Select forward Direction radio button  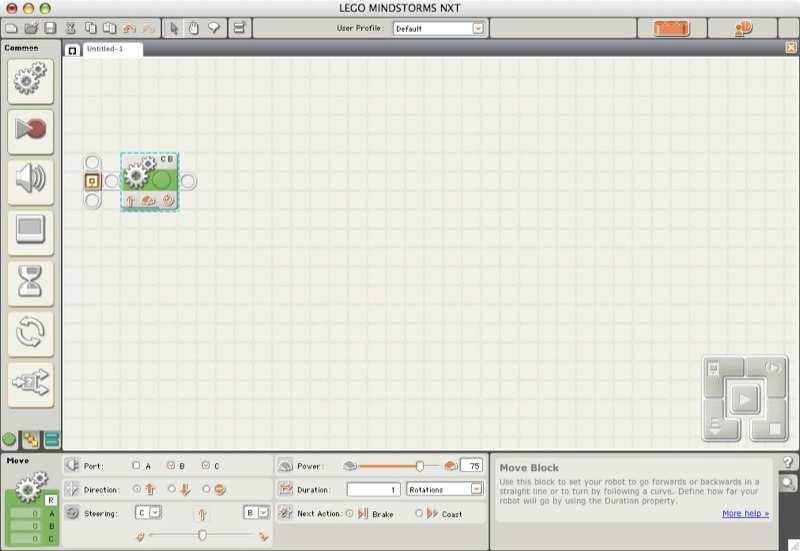click(x=136, y=489)
